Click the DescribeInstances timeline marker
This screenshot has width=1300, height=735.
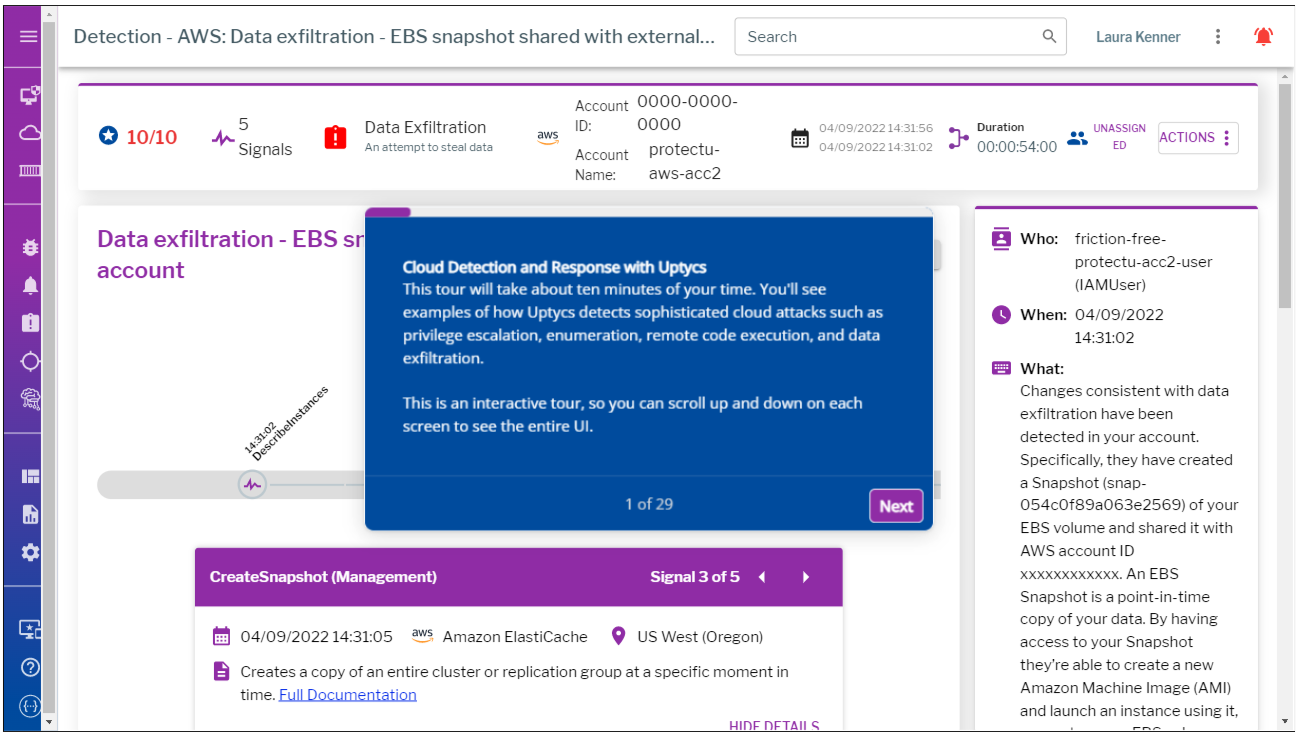point(252,485)
